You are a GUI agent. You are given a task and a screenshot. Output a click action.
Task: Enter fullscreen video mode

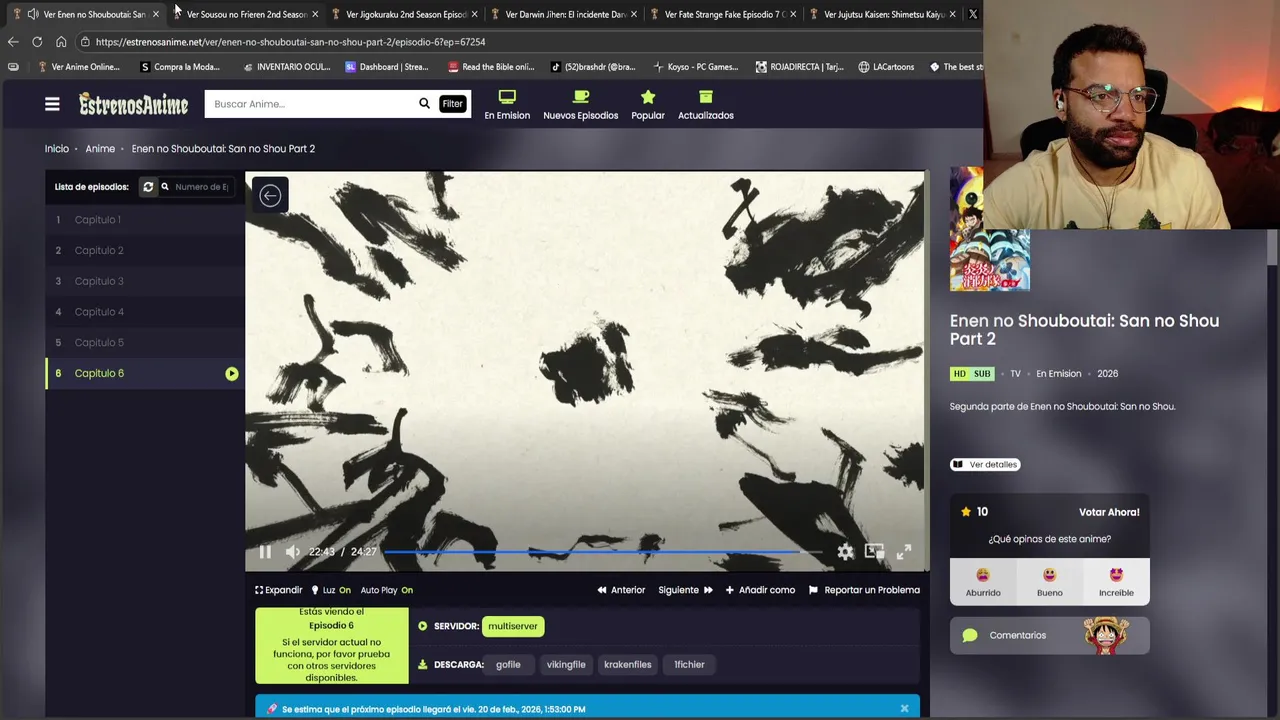tap(904, 552)
